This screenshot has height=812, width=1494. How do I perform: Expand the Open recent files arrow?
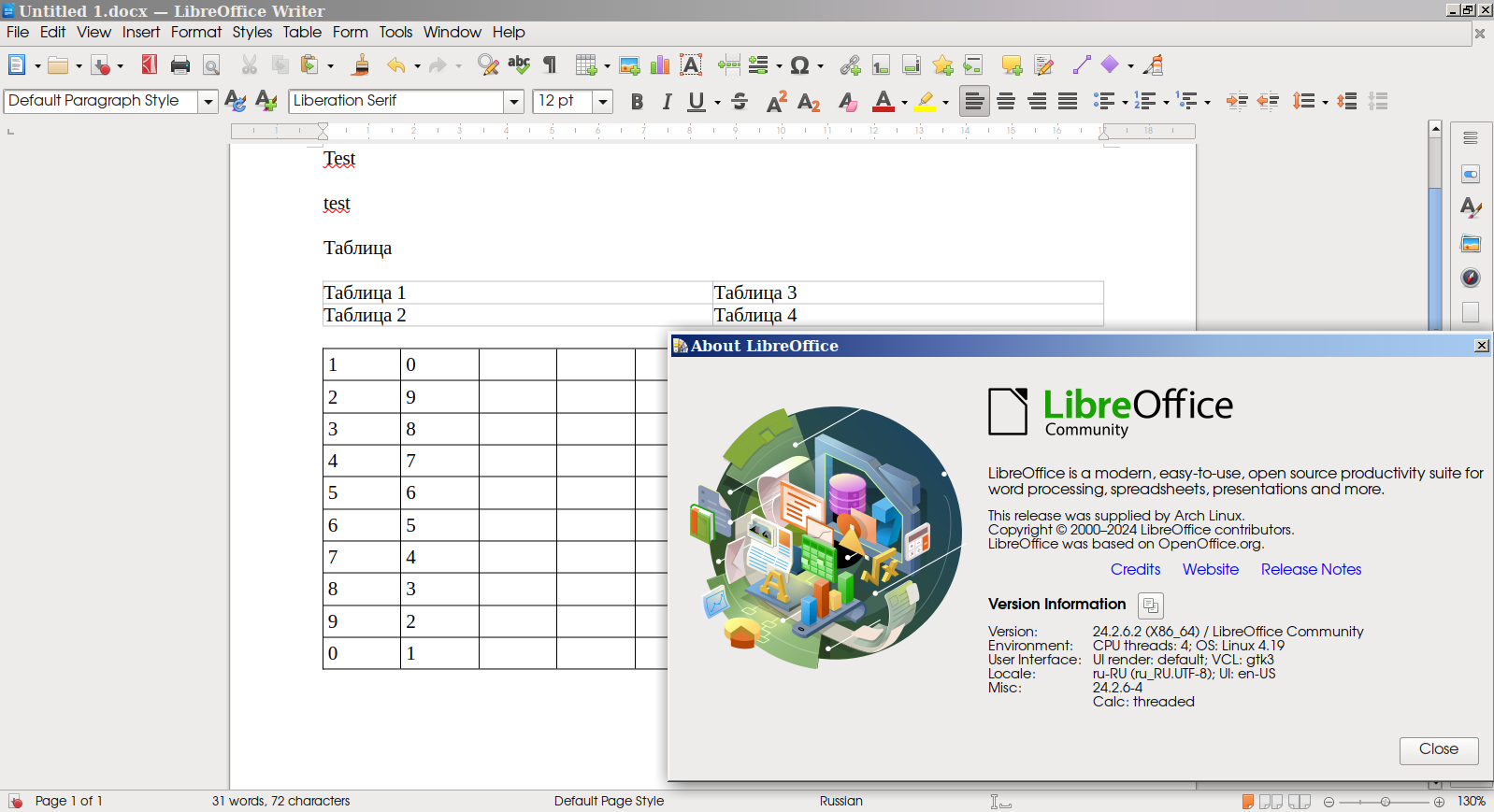[79, 66]
